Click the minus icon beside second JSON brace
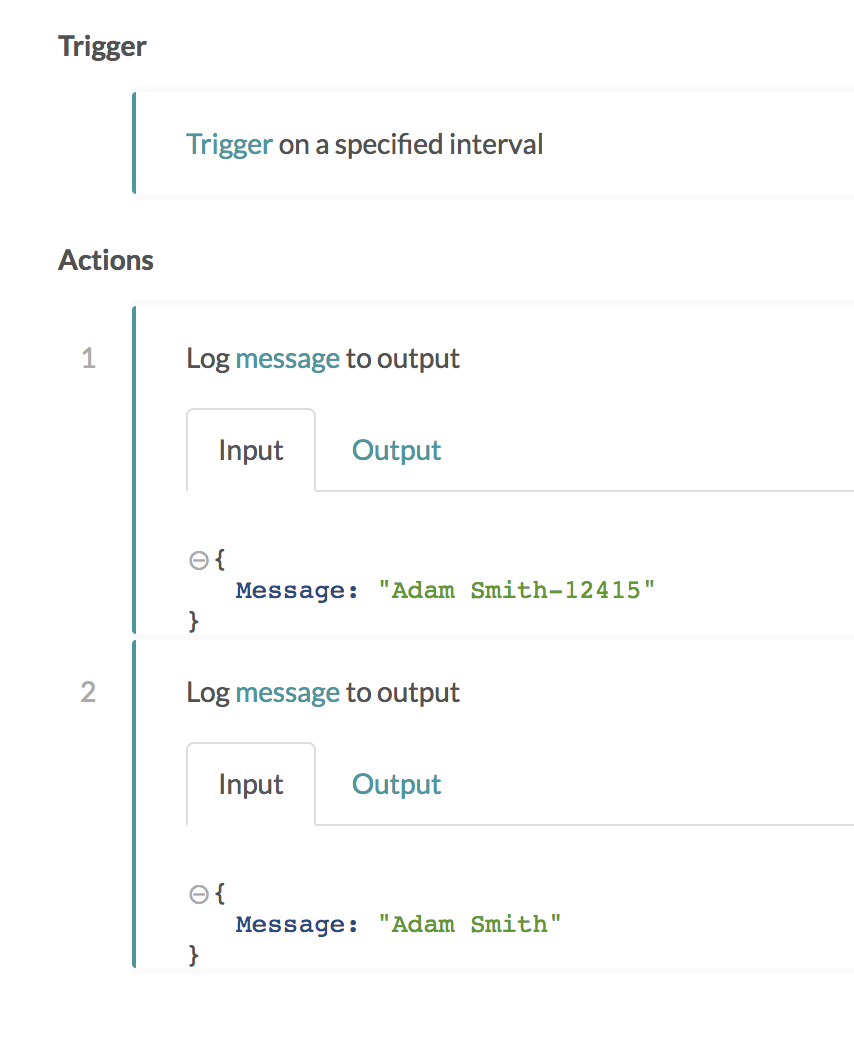 198,893
